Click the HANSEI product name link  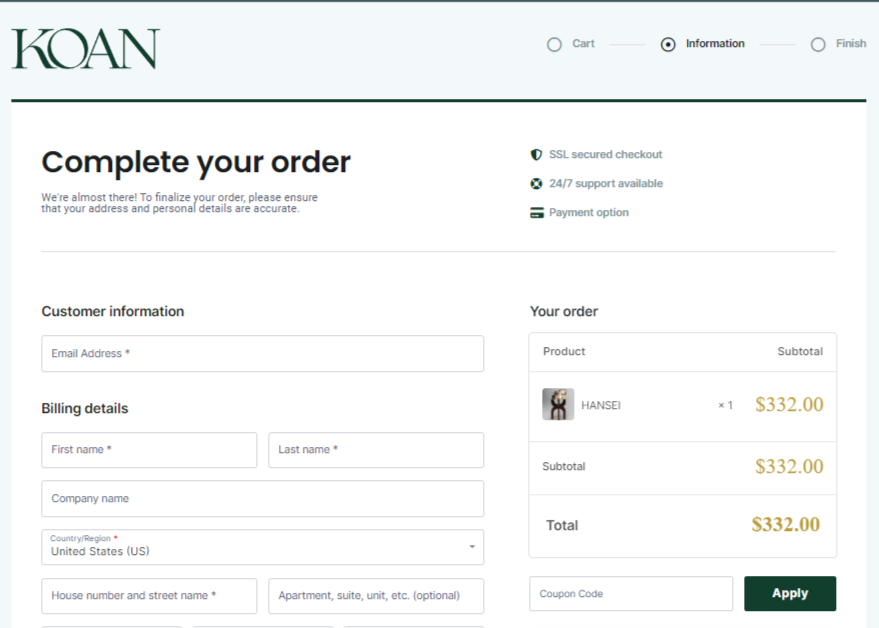(601, 405)
